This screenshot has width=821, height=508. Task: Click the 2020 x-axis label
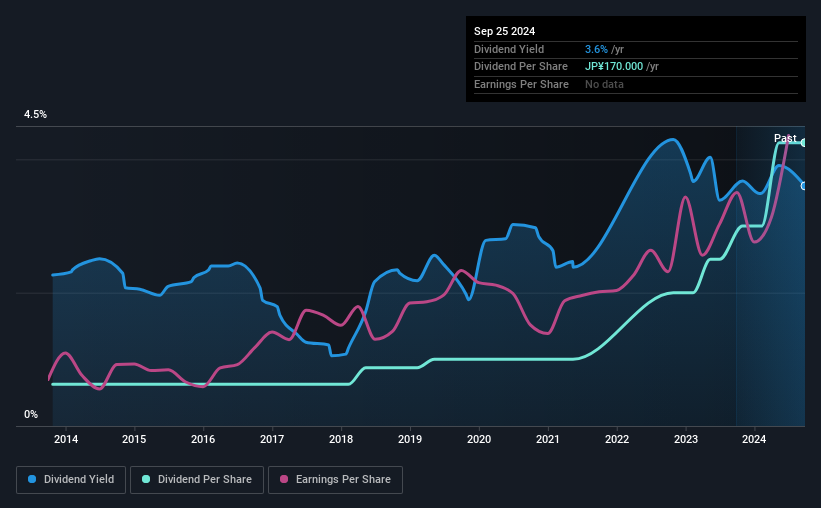coord(479,439)
